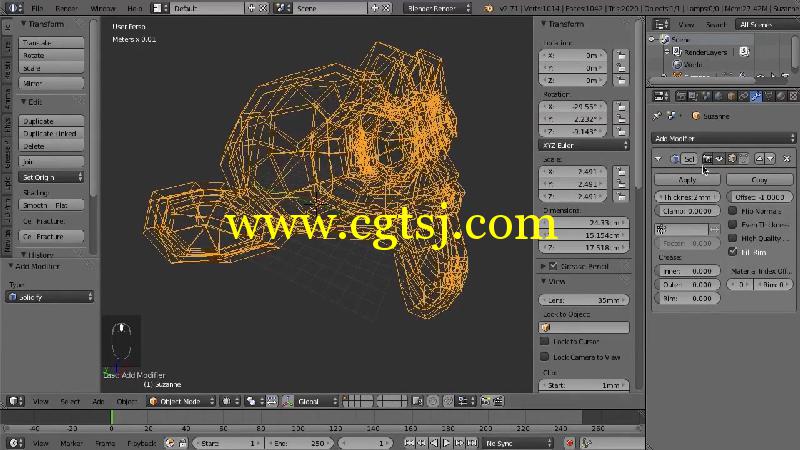The image size is (800, 450).
Task: Enable High Quality Normals checkbox
Action: [x=733, y=238]
